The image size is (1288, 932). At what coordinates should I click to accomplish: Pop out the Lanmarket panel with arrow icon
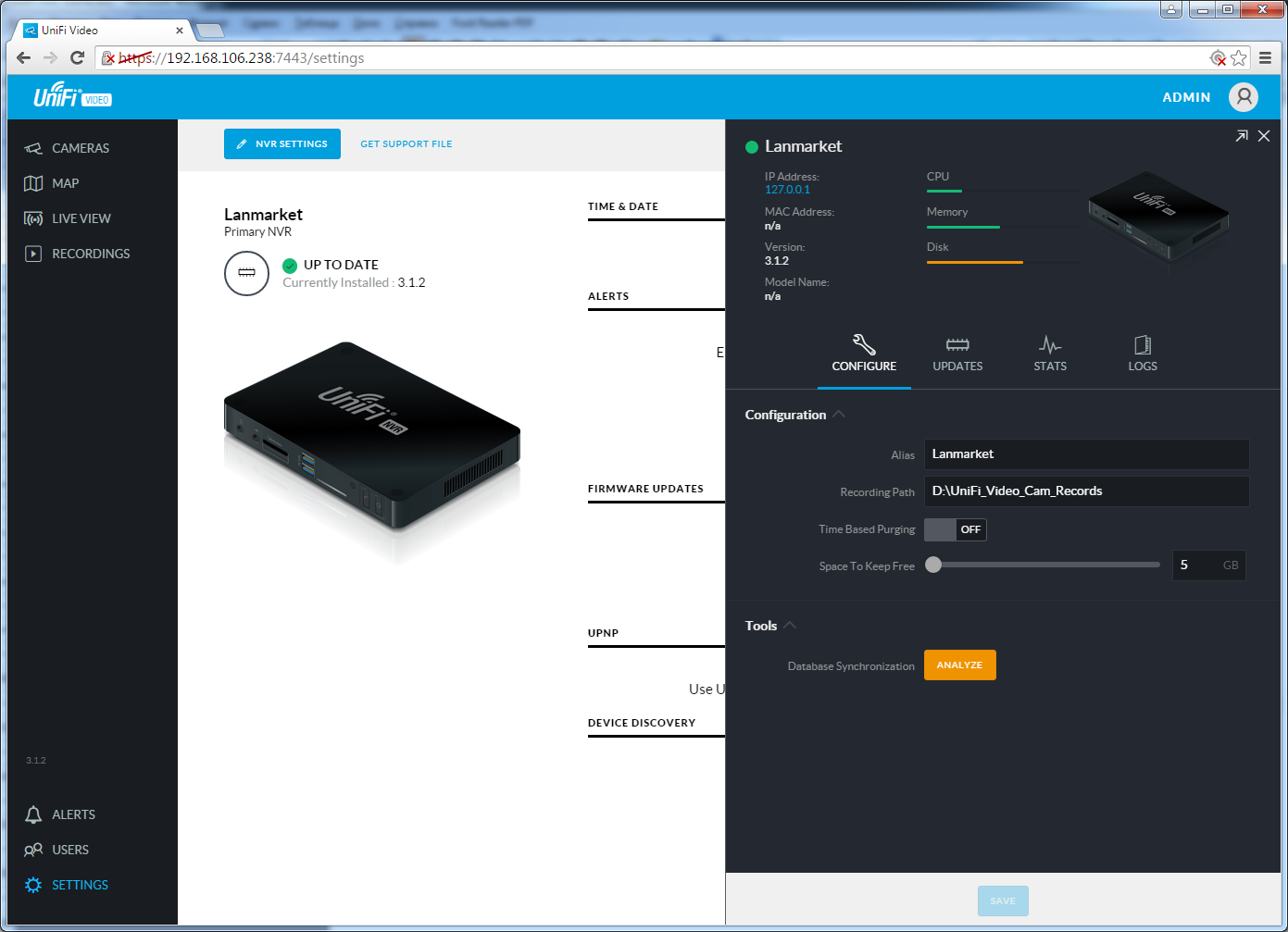1241,136
